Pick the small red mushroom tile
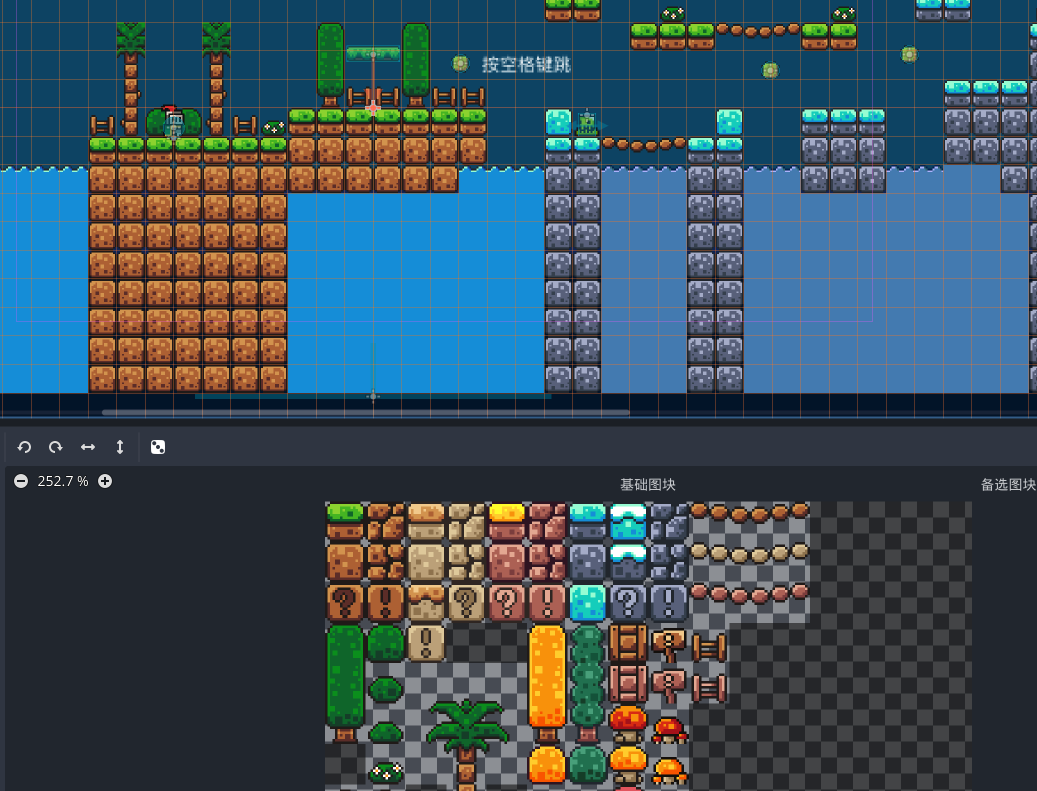This screenshot has height=791, width=1037. pos(669,730)
